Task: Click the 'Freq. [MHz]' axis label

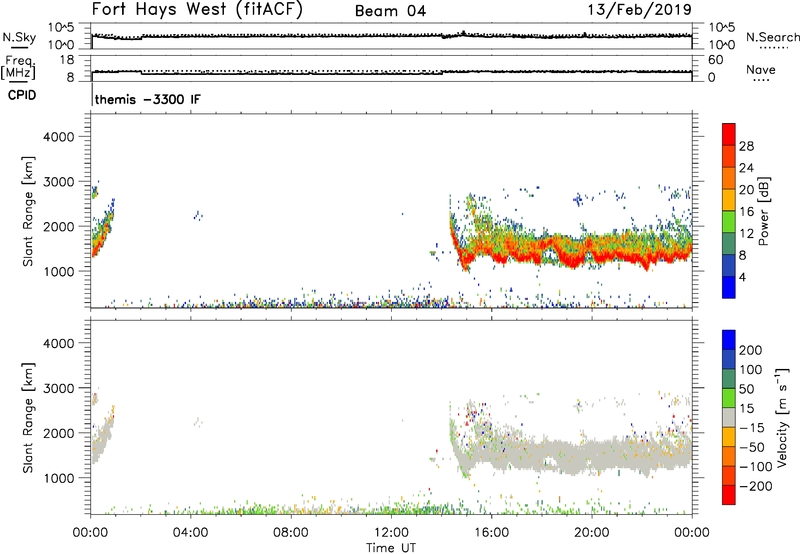Action: pos(18,67)
